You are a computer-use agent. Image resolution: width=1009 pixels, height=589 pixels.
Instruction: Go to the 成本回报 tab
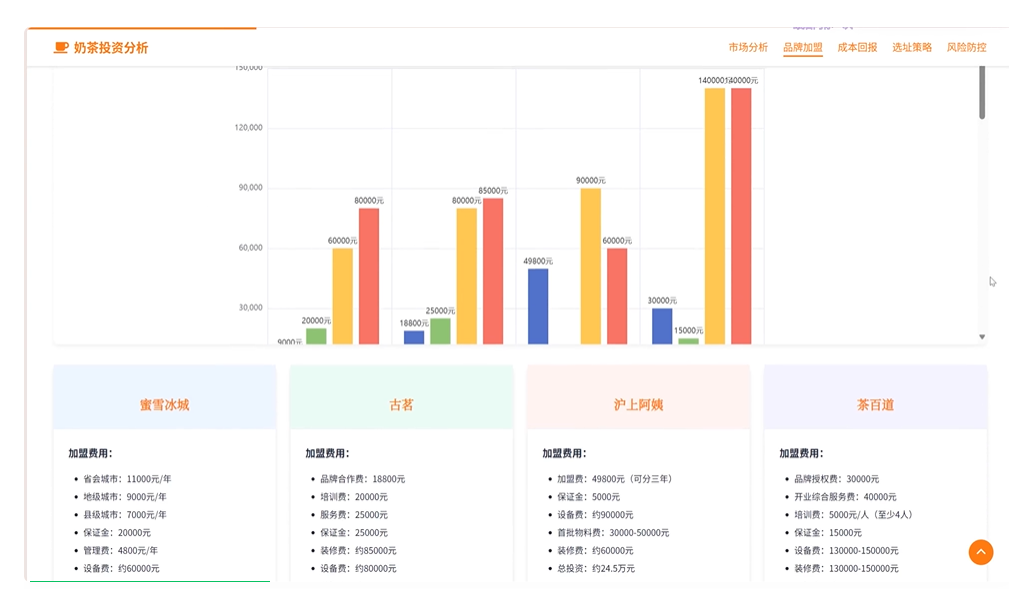coord(857,48)
